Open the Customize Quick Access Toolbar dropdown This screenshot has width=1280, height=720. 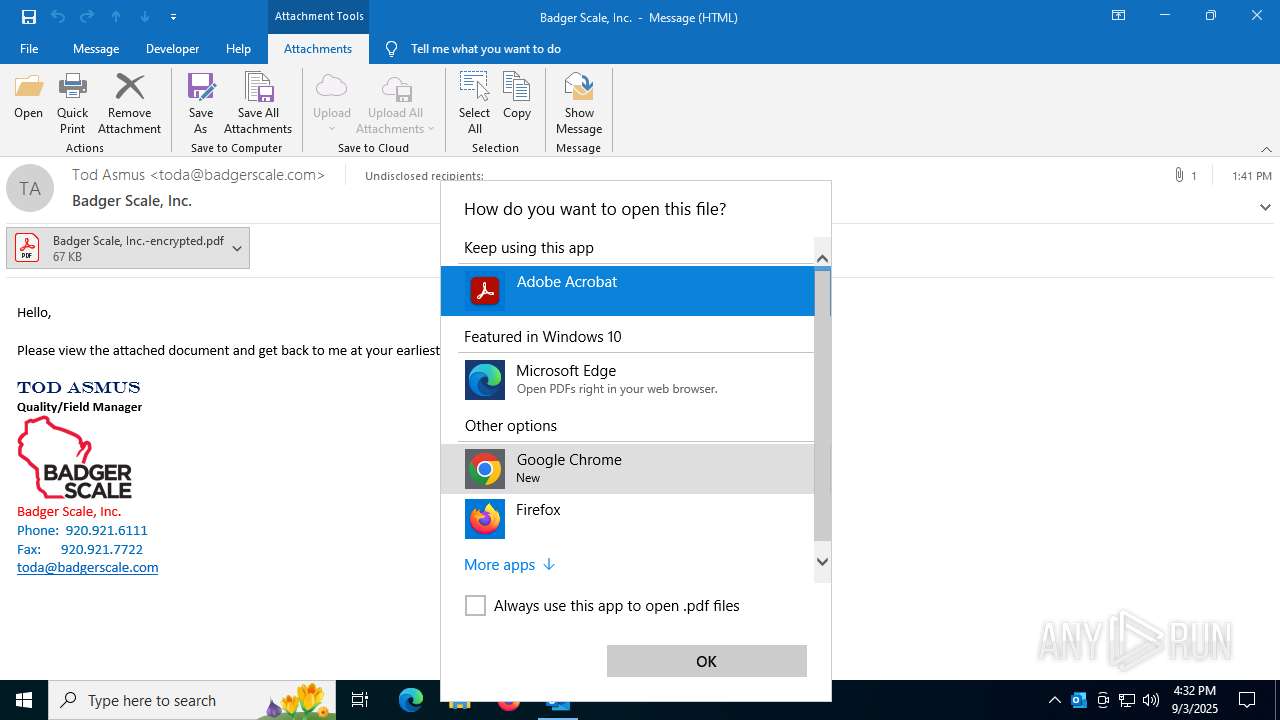[173, 17]
